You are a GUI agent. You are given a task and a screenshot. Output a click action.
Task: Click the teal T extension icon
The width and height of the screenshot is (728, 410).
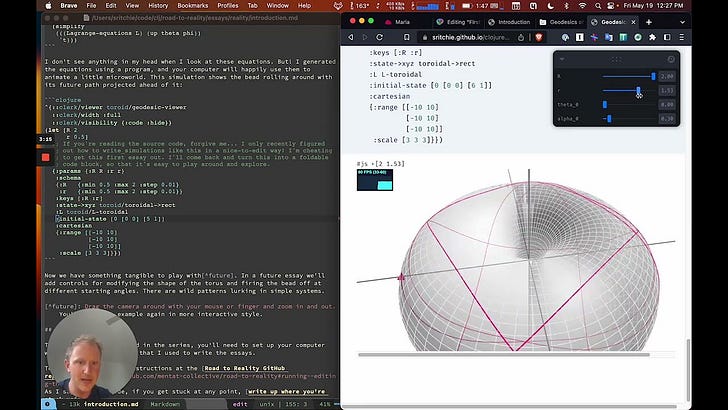(623, 37)
